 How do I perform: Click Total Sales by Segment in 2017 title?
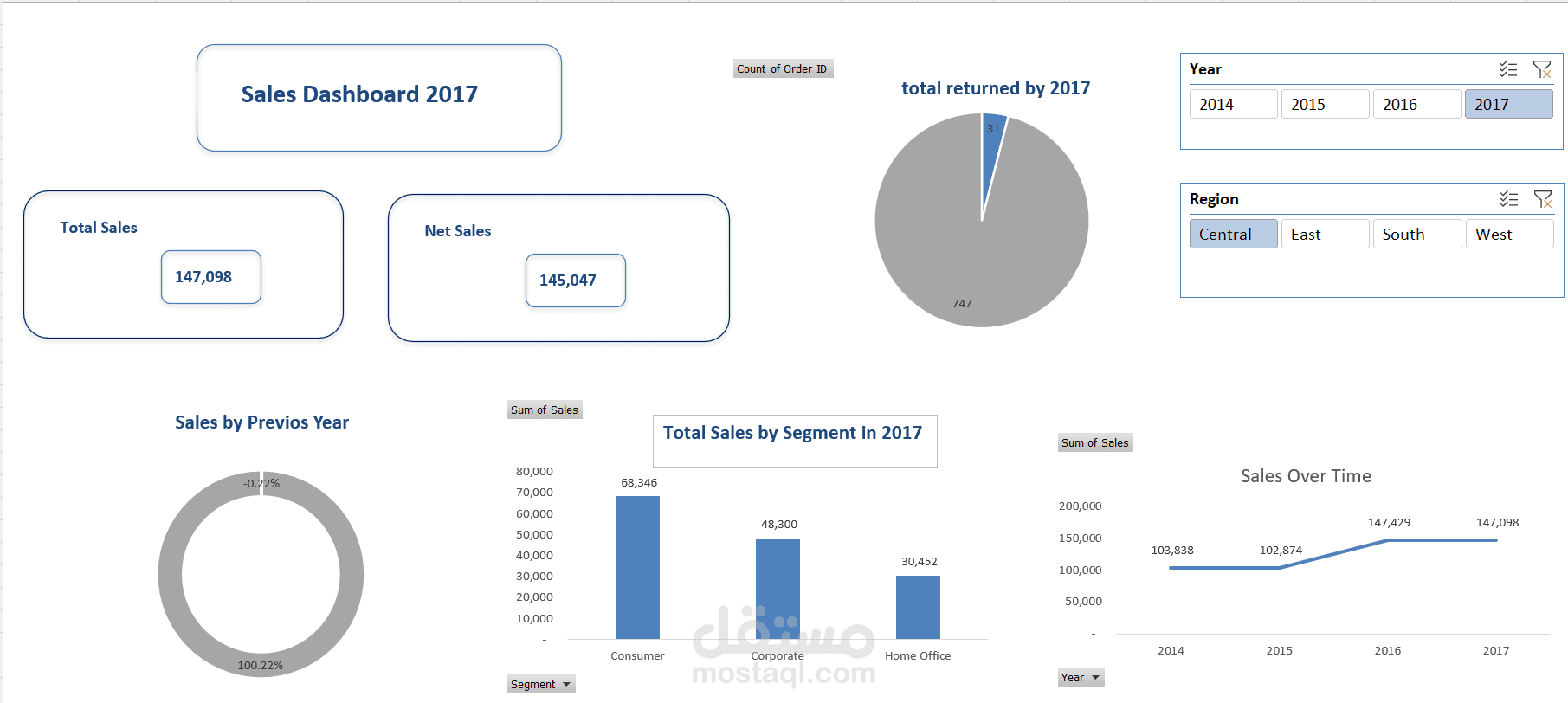tap(792, 433)
